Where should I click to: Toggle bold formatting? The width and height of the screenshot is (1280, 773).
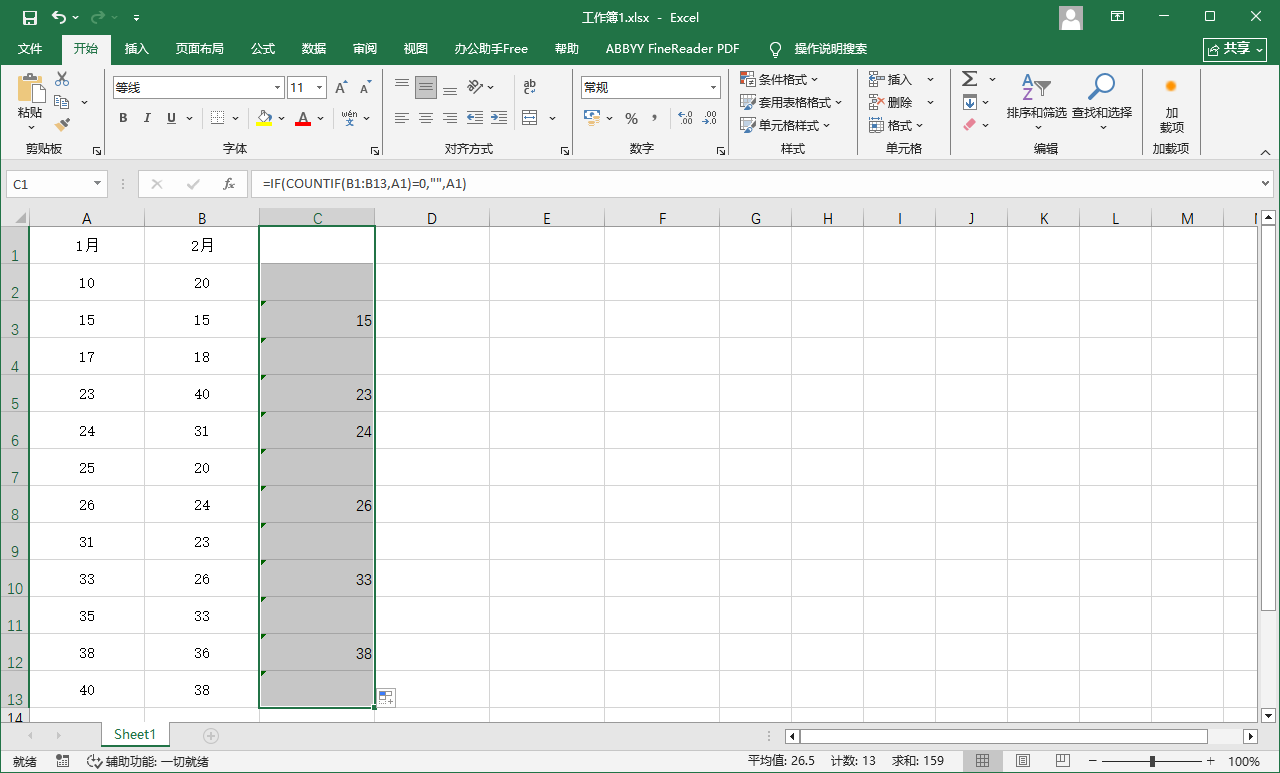[123, 118]
